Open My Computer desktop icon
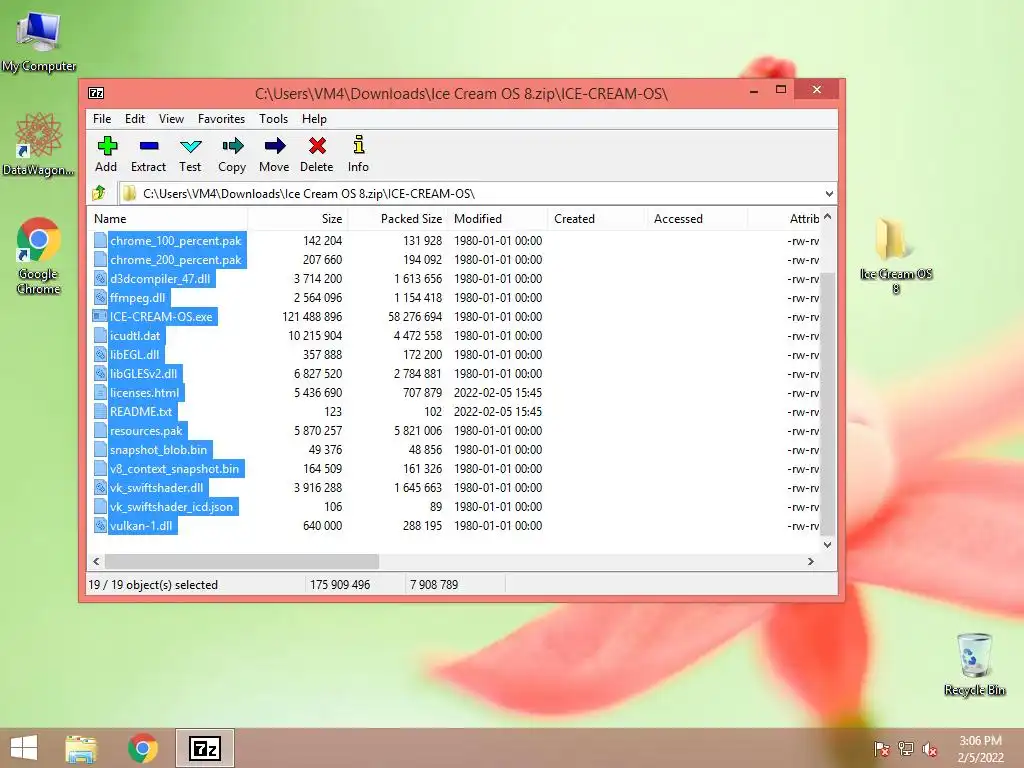The height and width of the screenshot is (768, 1024). click(x=39, y=40)
